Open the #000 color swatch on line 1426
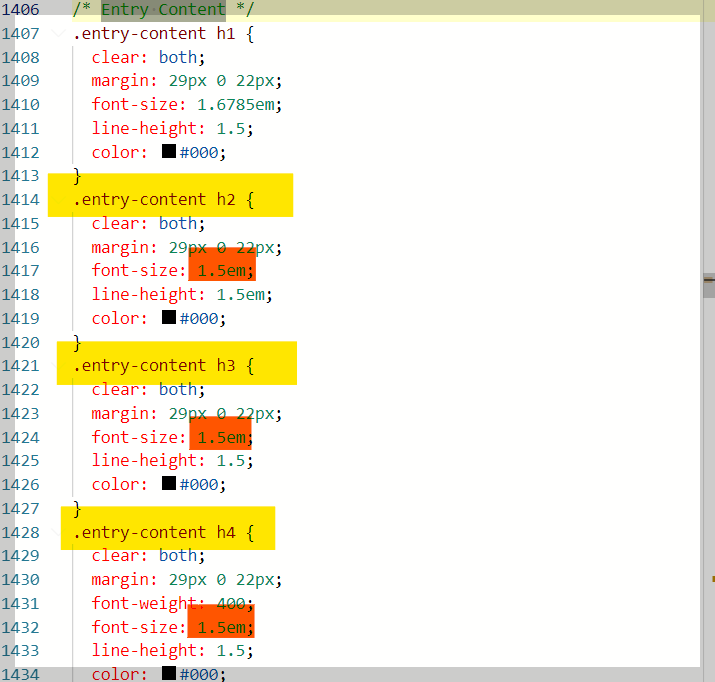 pyautogui.click(x=169, y=483)
